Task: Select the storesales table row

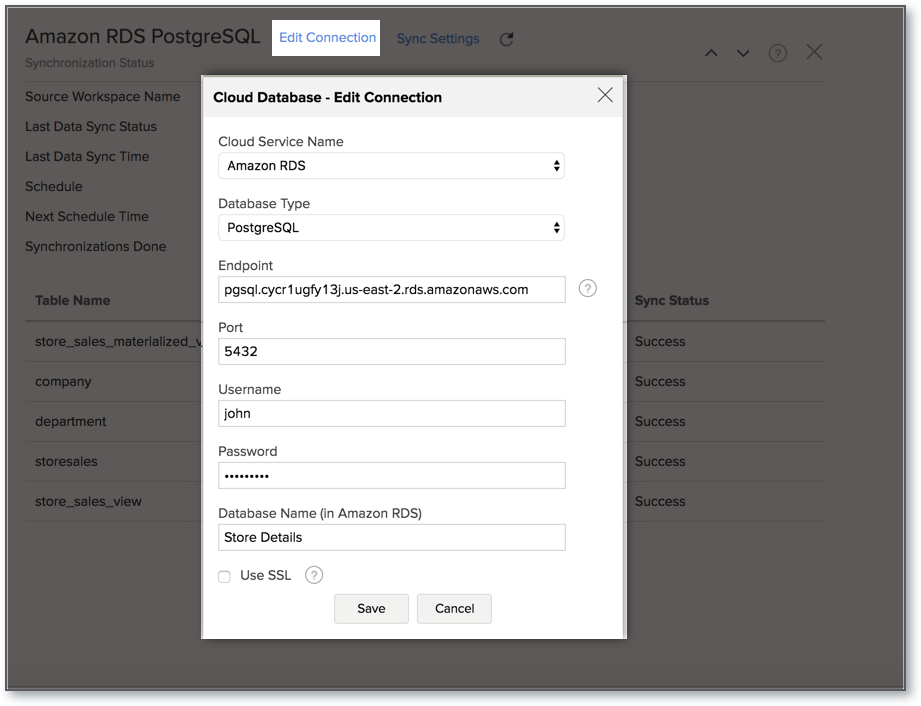Action: (113, 462)
